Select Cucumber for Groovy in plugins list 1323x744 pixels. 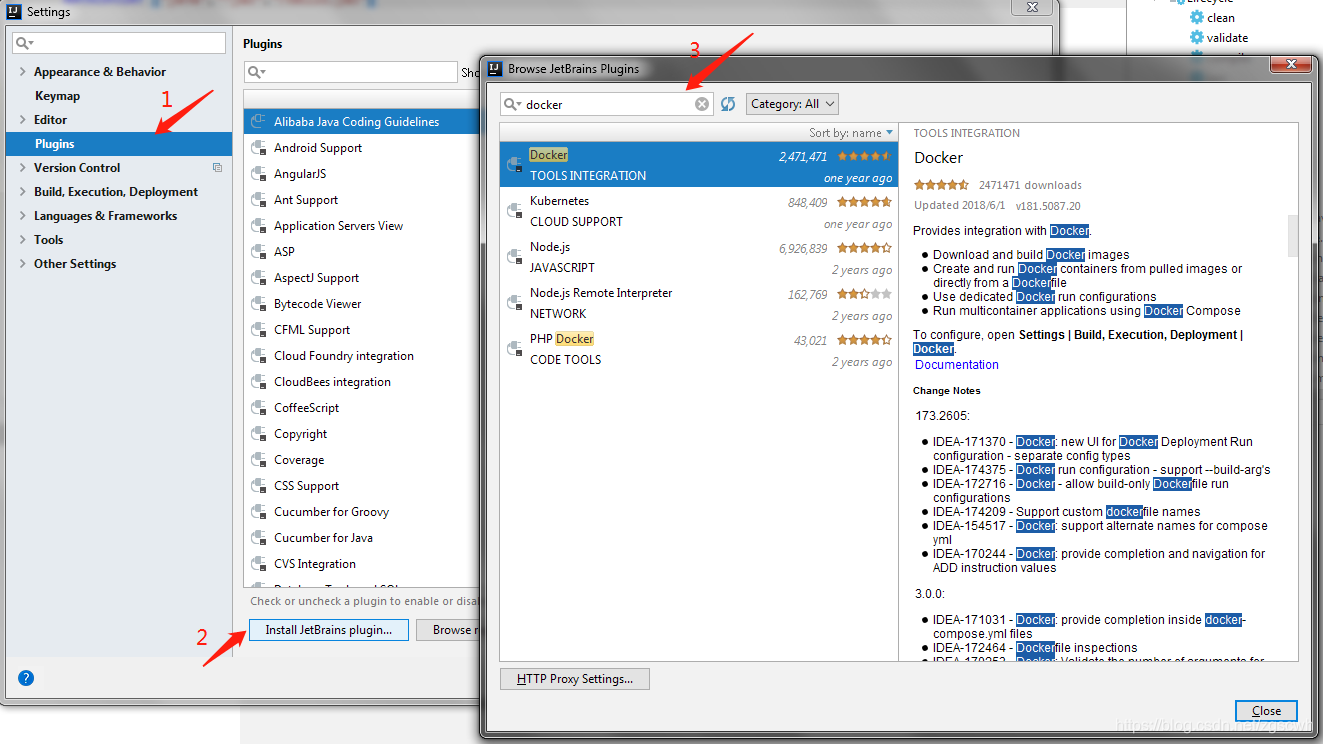pyautogui.click(x=362, y=512)
